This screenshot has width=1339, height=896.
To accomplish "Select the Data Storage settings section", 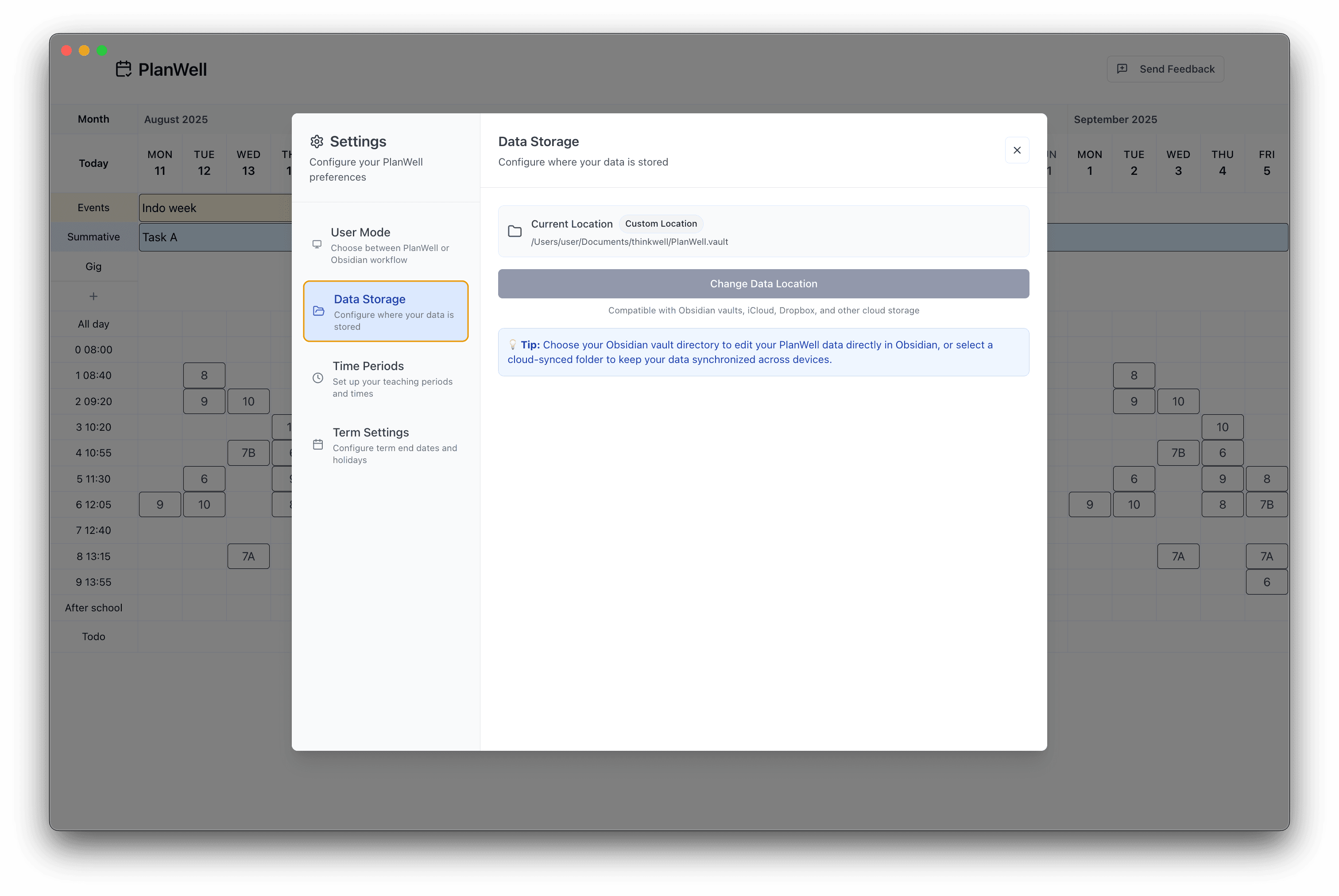I will pyautogui.click(x=386, y=311).
